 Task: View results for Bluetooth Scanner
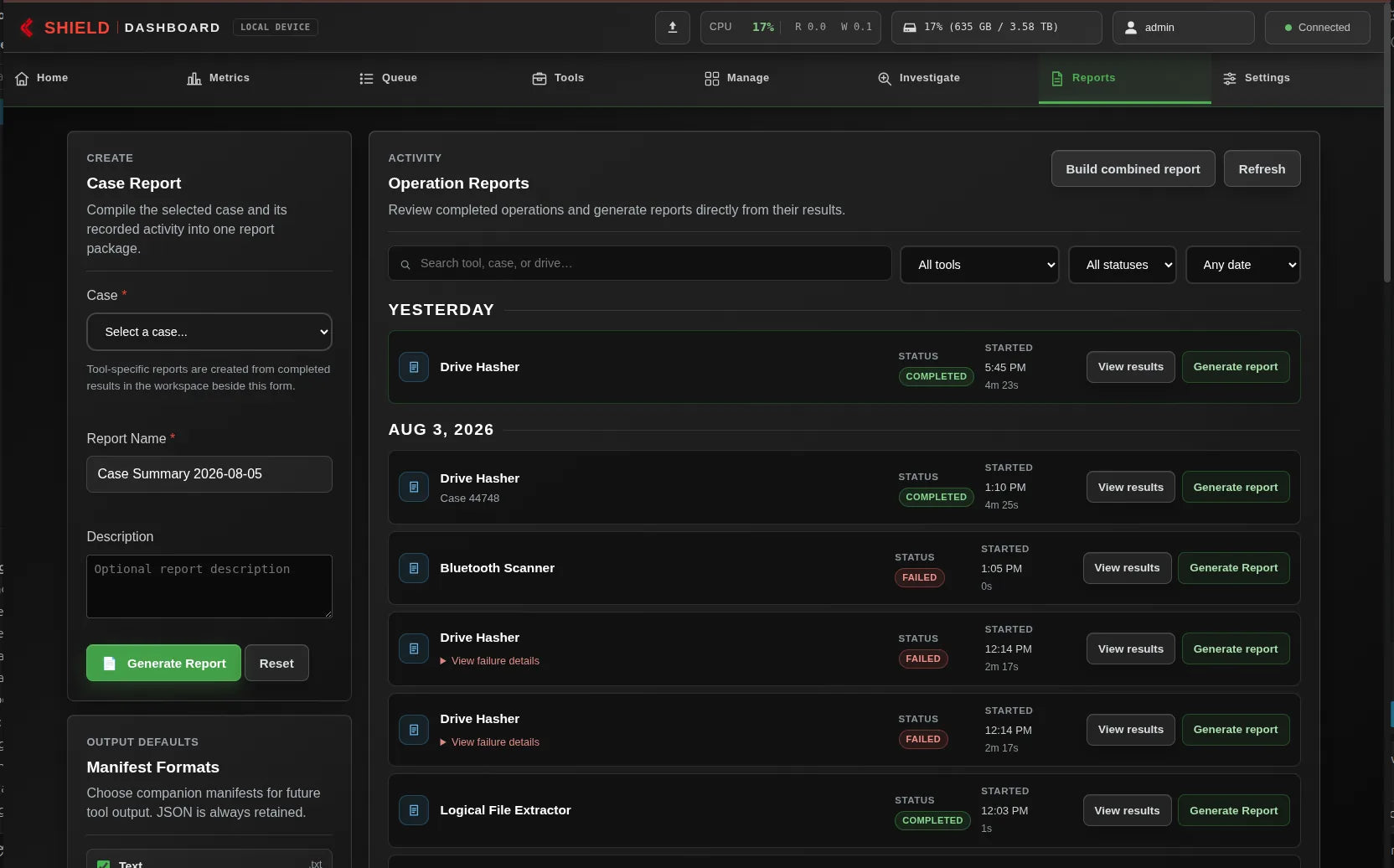(1127, 568)
